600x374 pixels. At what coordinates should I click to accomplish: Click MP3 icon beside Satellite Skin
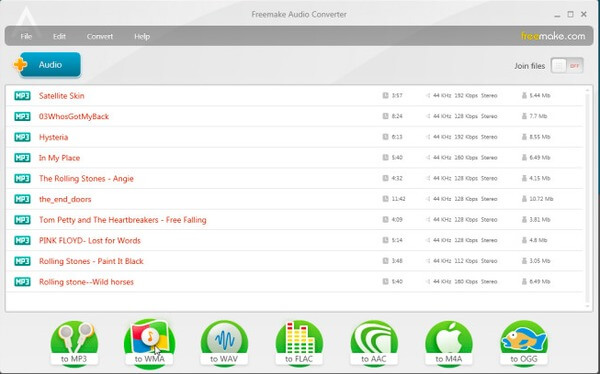[22, 96]
